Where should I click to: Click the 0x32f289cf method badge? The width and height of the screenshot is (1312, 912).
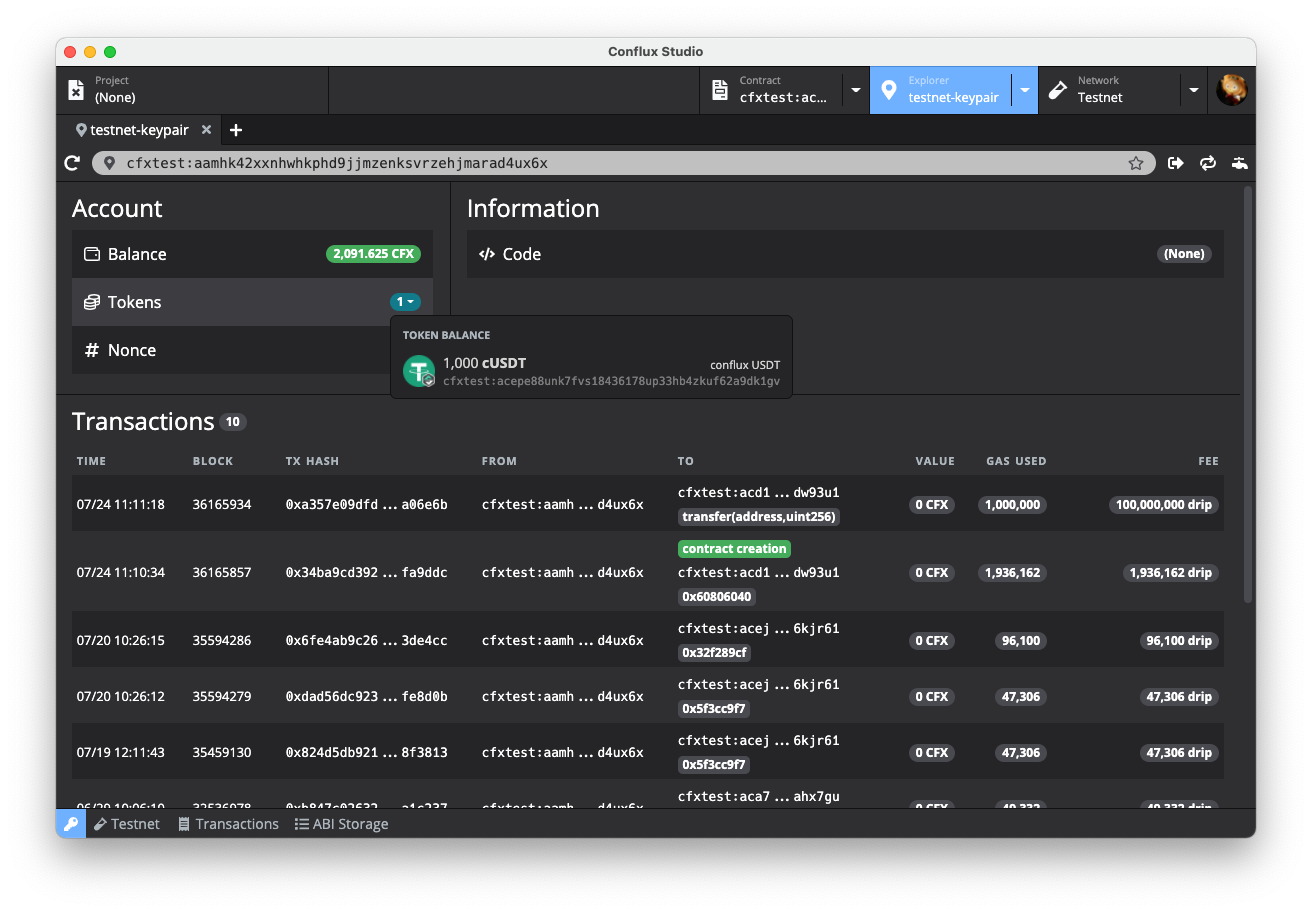(x=716, y=653)
